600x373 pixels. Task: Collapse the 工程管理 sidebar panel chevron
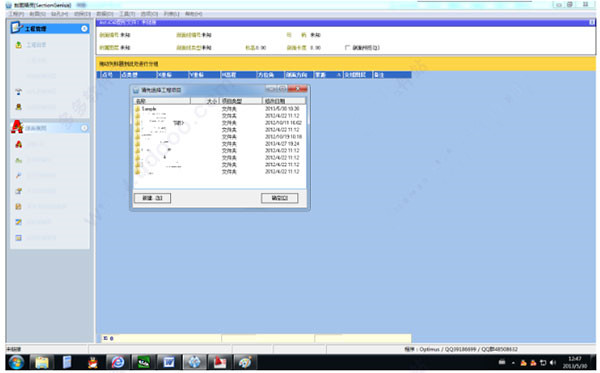click(84, 29)
